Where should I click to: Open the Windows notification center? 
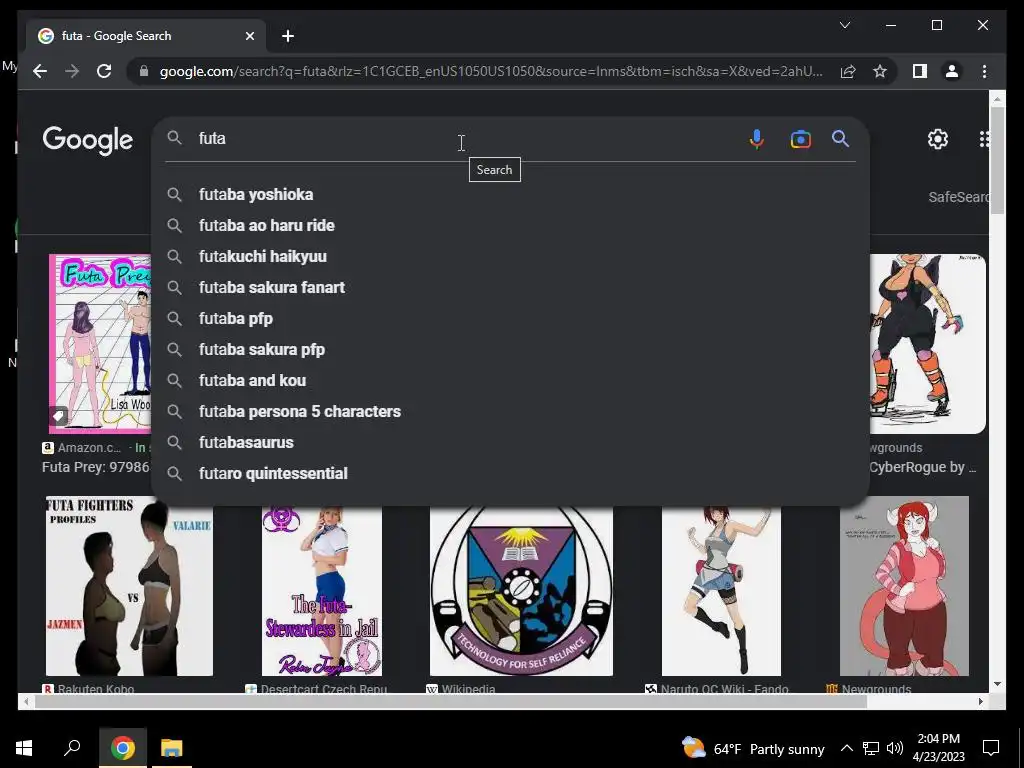pos(991,748)
